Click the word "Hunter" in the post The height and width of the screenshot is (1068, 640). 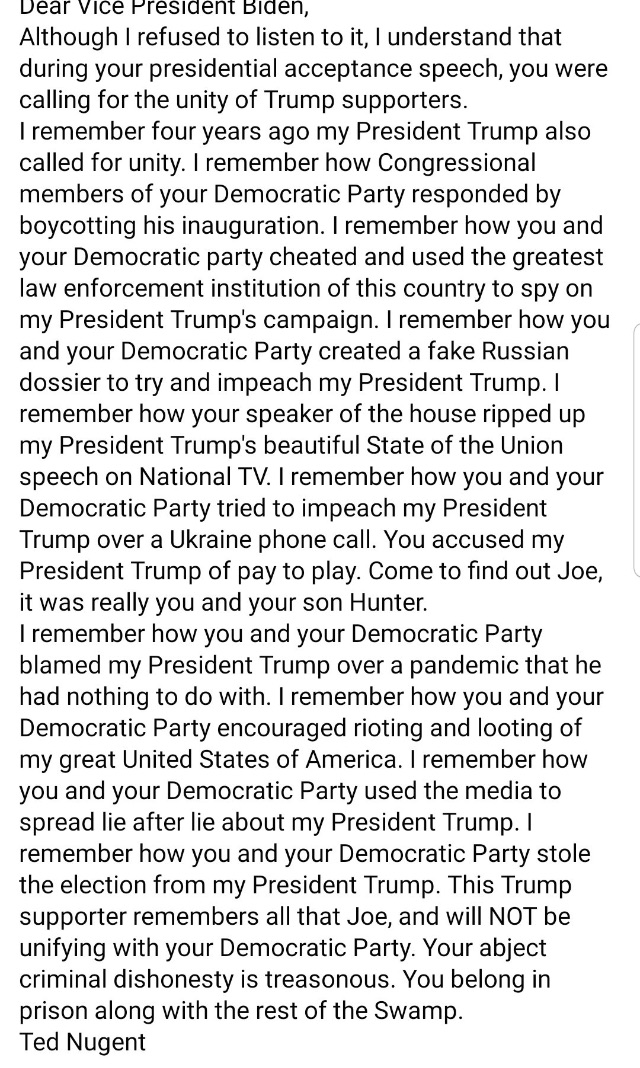[x=387, y=603]
